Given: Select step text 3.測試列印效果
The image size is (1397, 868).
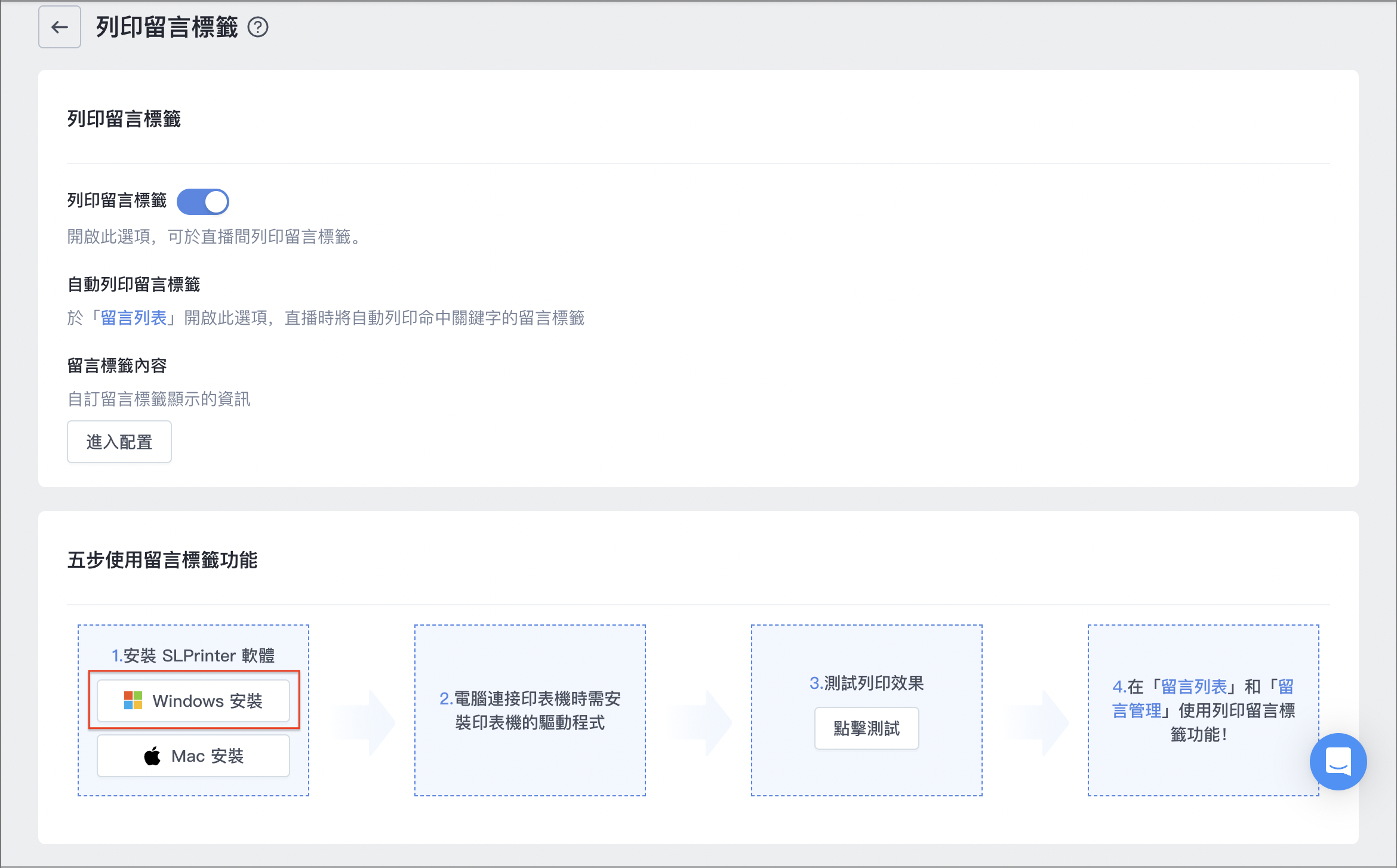Looking at the screenshot, I should coord(866,683).
